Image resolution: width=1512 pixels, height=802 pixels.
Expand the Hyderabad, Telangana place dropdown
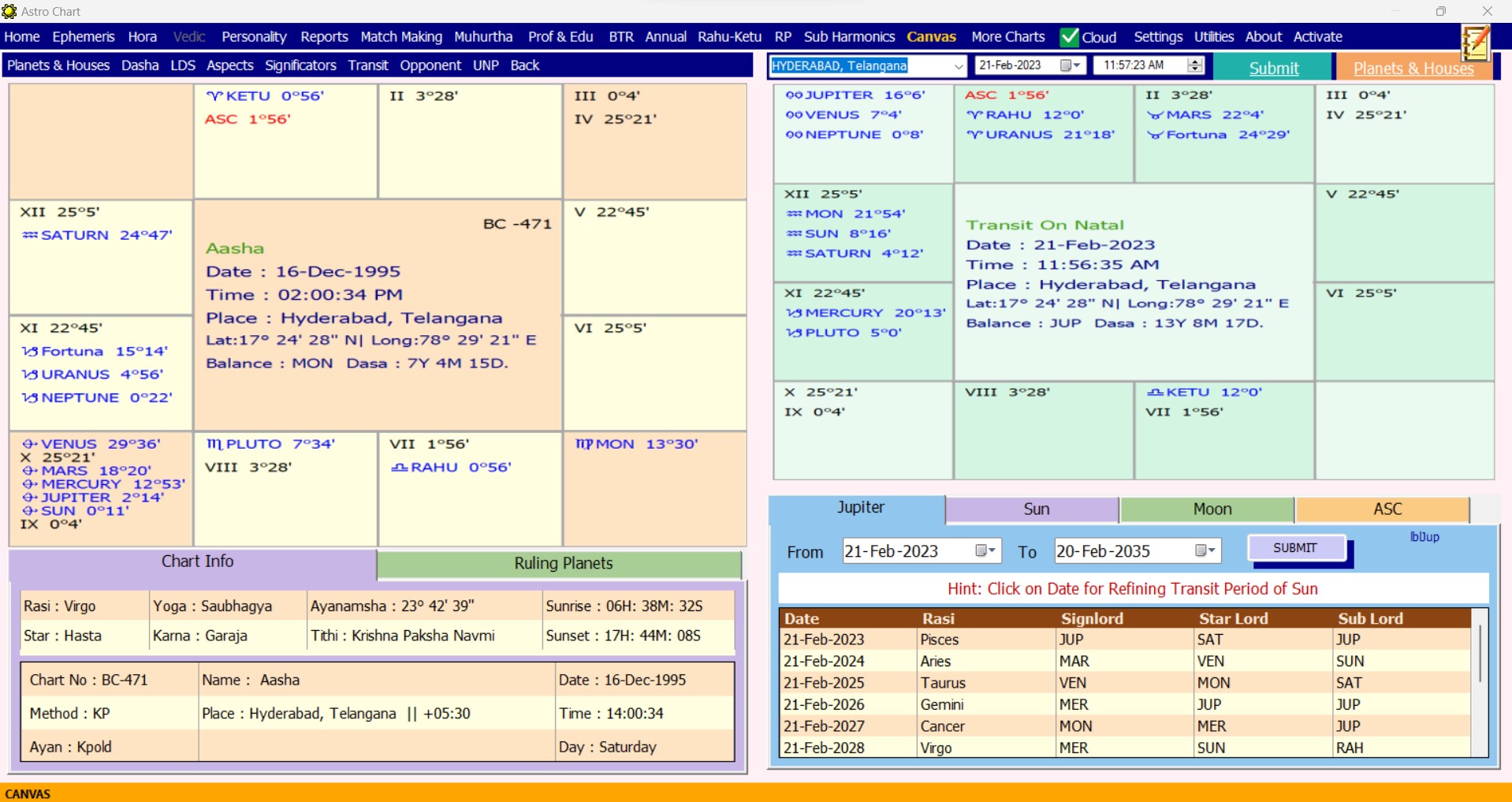click(x=958, y=66)
